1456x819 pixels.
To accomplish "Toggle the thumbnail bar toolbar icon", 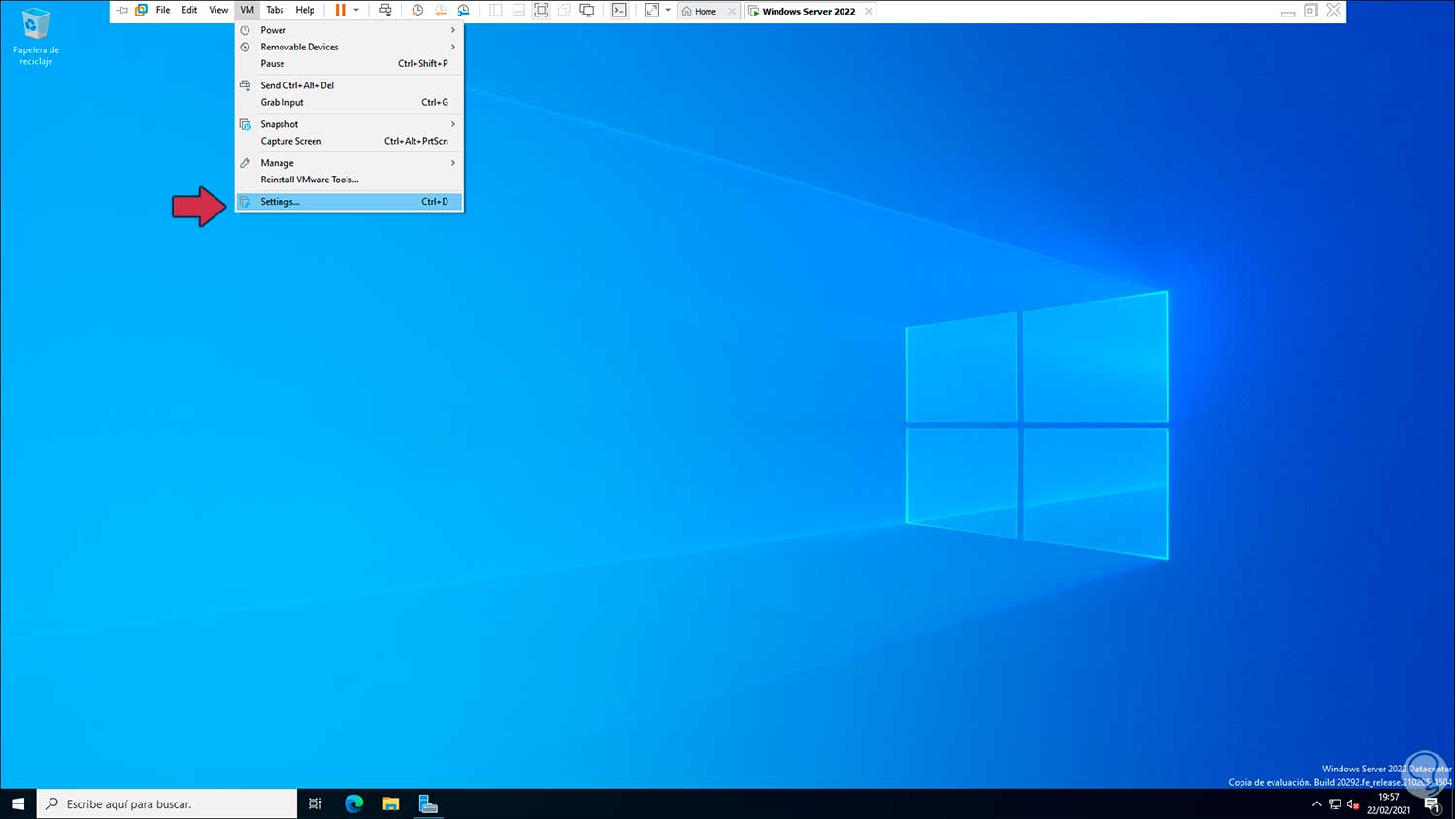I will click(518, 11).
